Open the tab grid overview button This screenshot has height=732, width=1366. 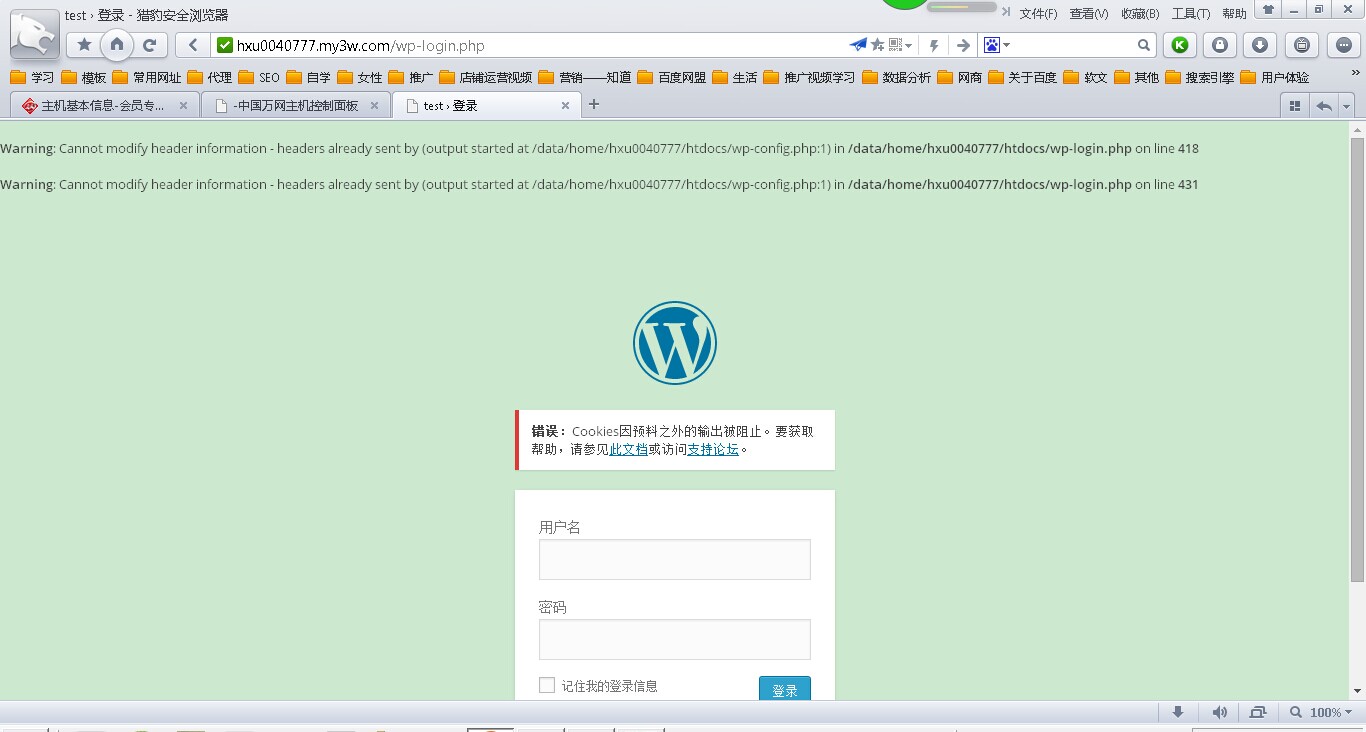pyautogui.click(x=1294, y=106)
